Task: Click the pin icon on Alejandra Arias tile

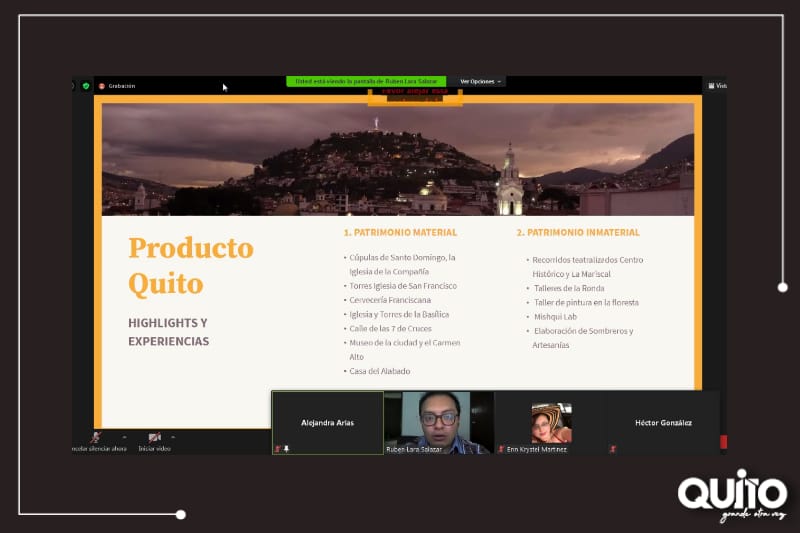Action: click(x=286, y=449)
